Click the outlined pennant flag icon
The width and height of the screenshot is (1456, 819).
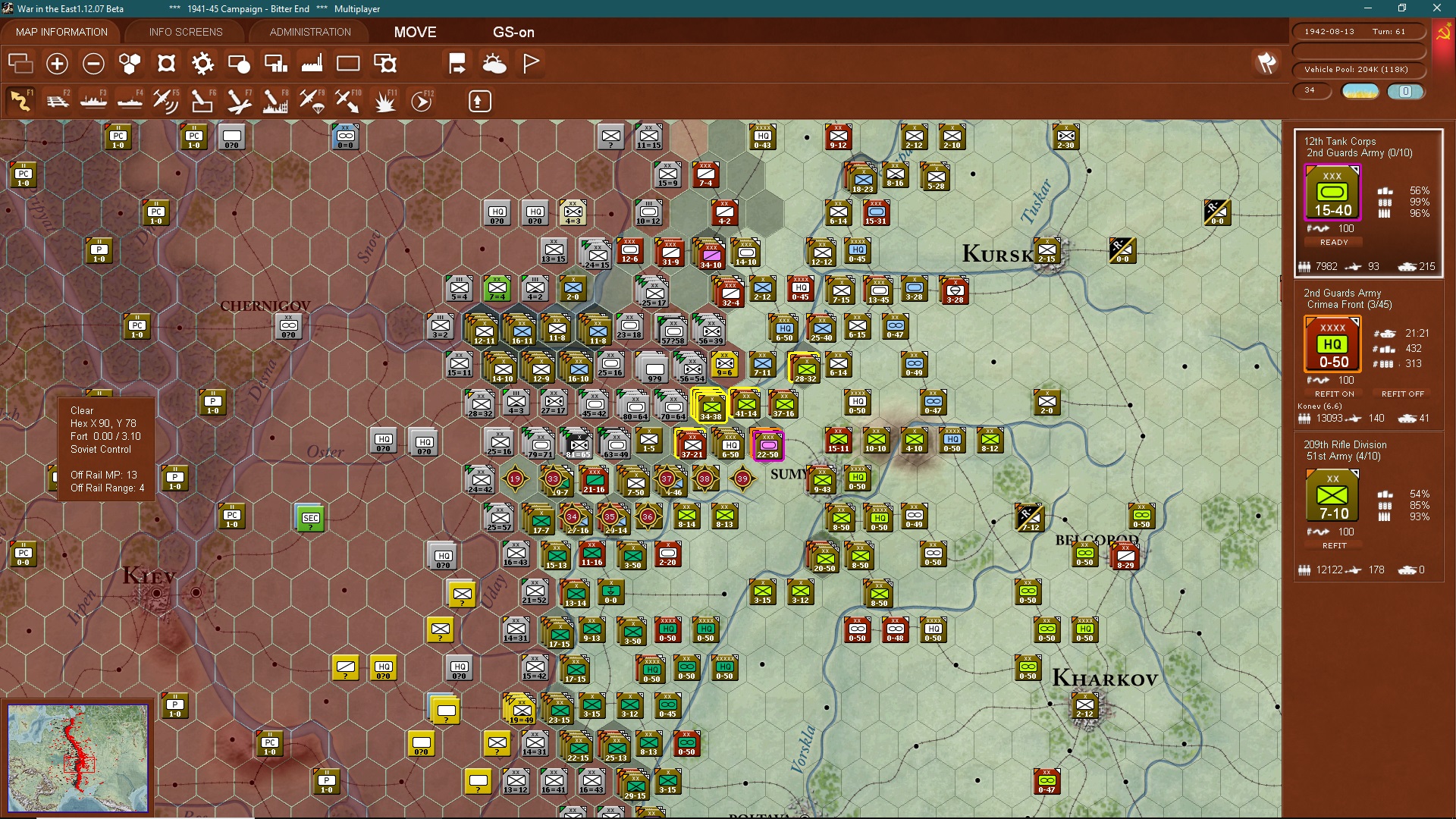pos(531,64)
